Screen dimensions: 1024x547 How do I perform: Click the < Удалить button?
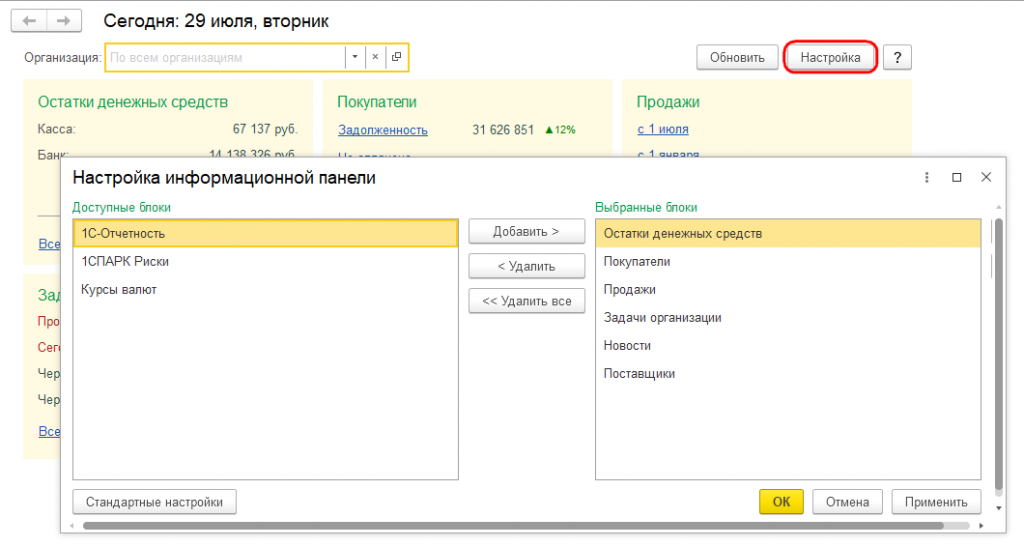pyautogui.click(x=526, y=266)
